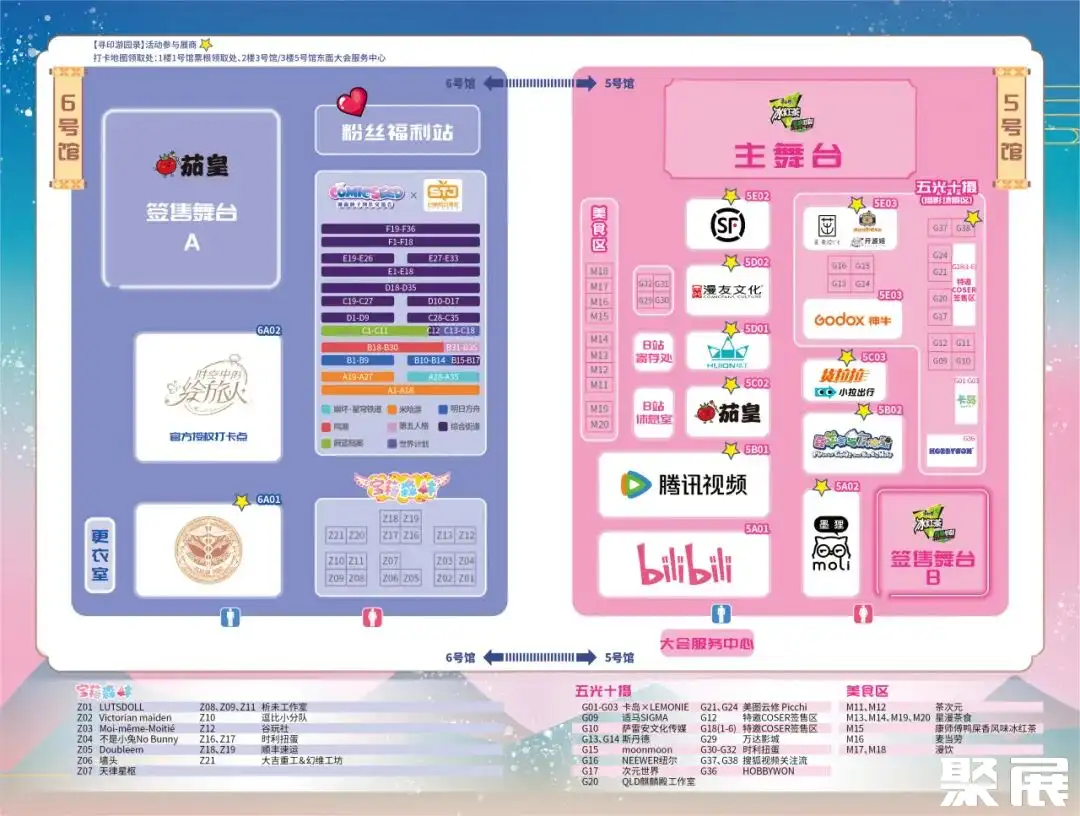1080x816 pixels.
Task: Click the bilibili logo at booth 5A01
Action: point(683,565)
